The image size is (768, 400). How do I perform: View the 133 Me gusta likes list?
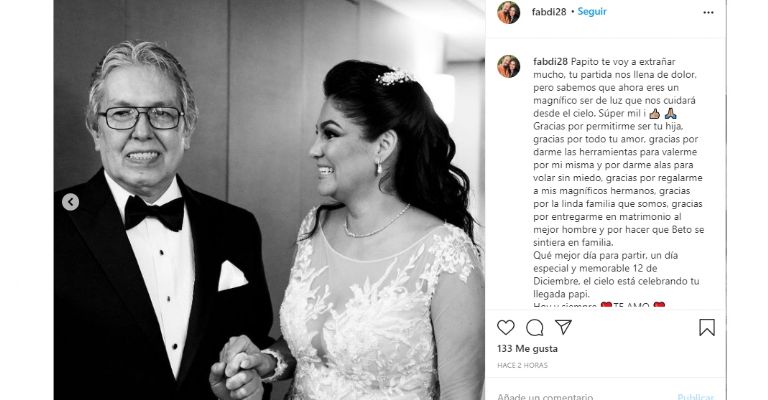click(527, 349)
